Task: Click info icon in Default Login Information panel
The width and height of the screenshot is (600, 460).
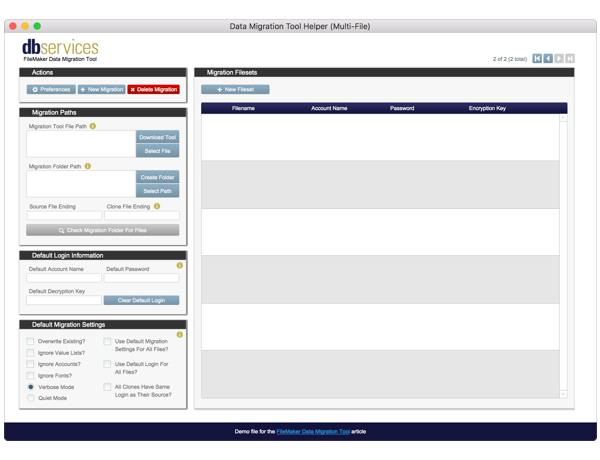Action: 180,265
